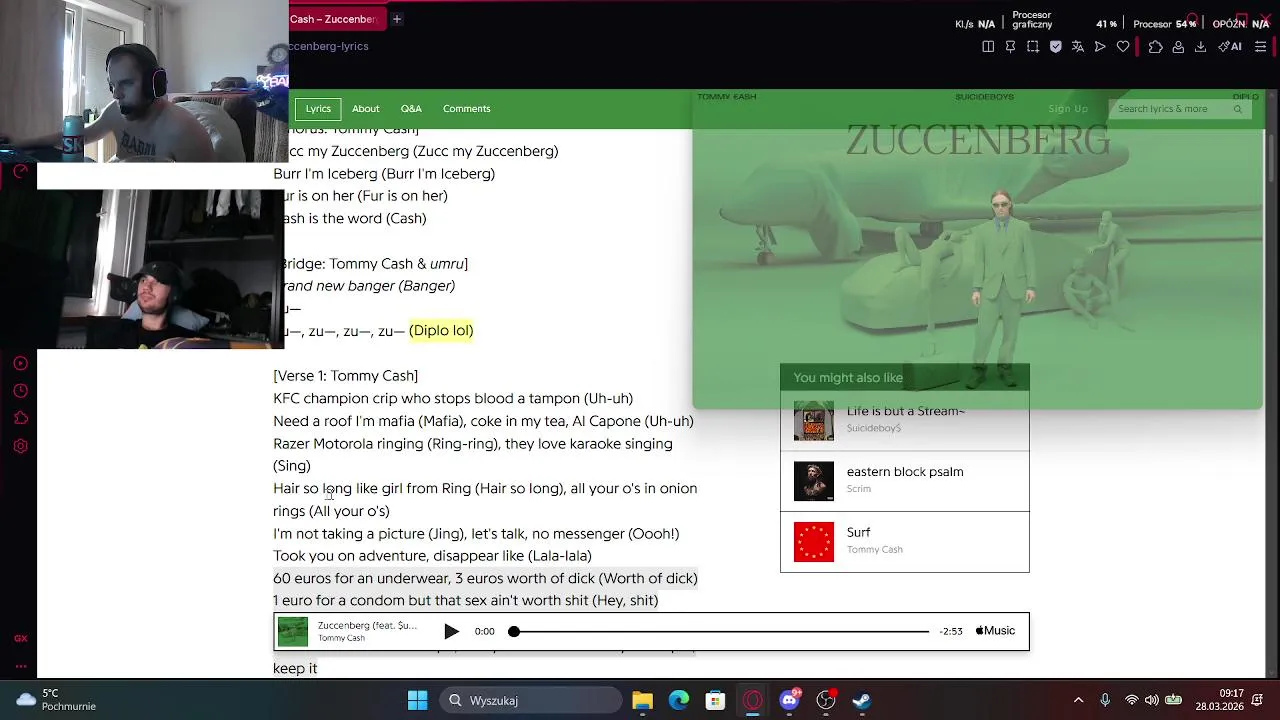The image size is (1280, 720).
Task: Click the Verse 1: Tommy Cash header text
Action: point(346,376)
